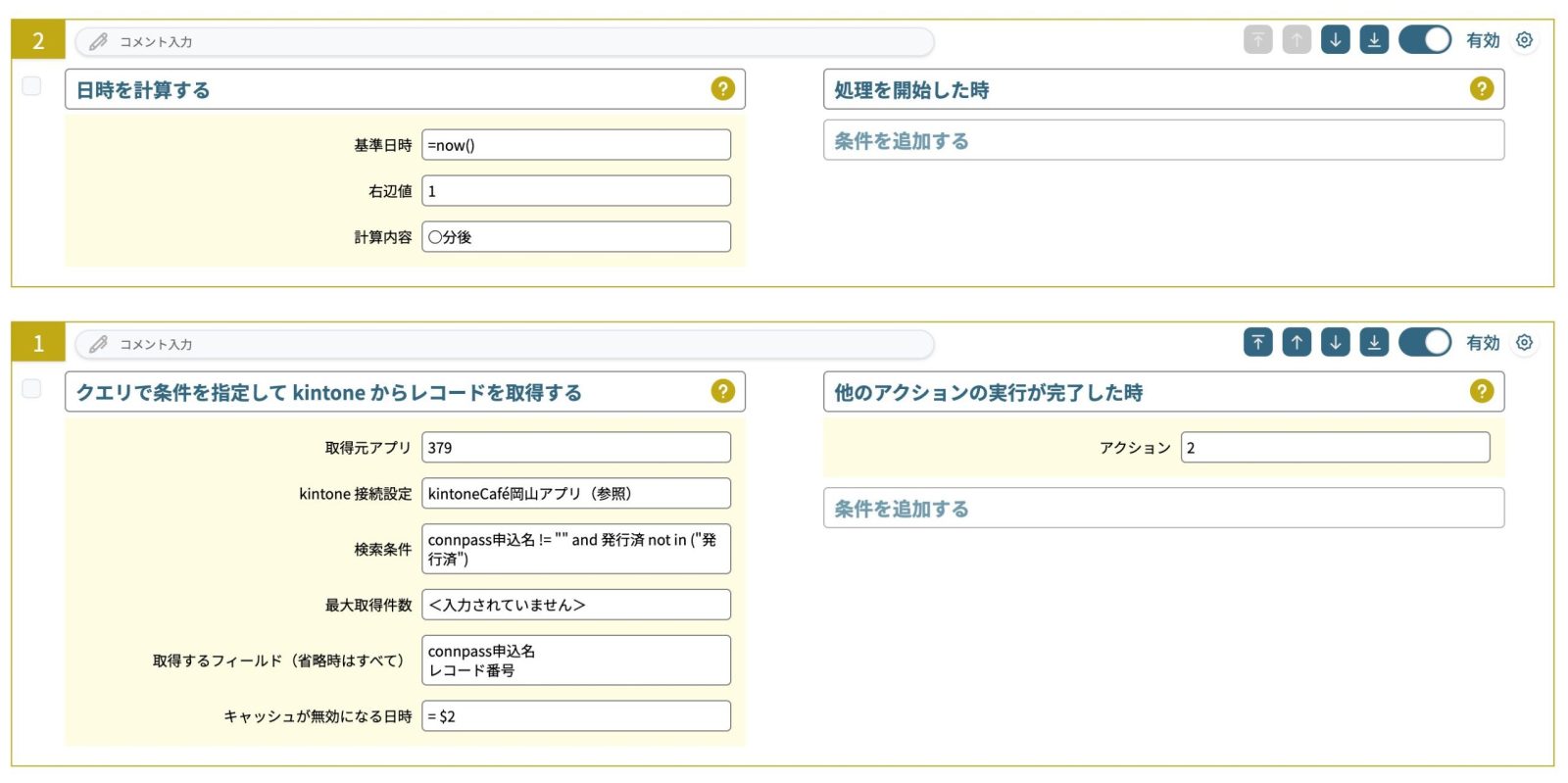The height and width of the screenshot is (783, 1568).
Task: Click move-down arrow icon in action 2
Action: [1335, 40]
